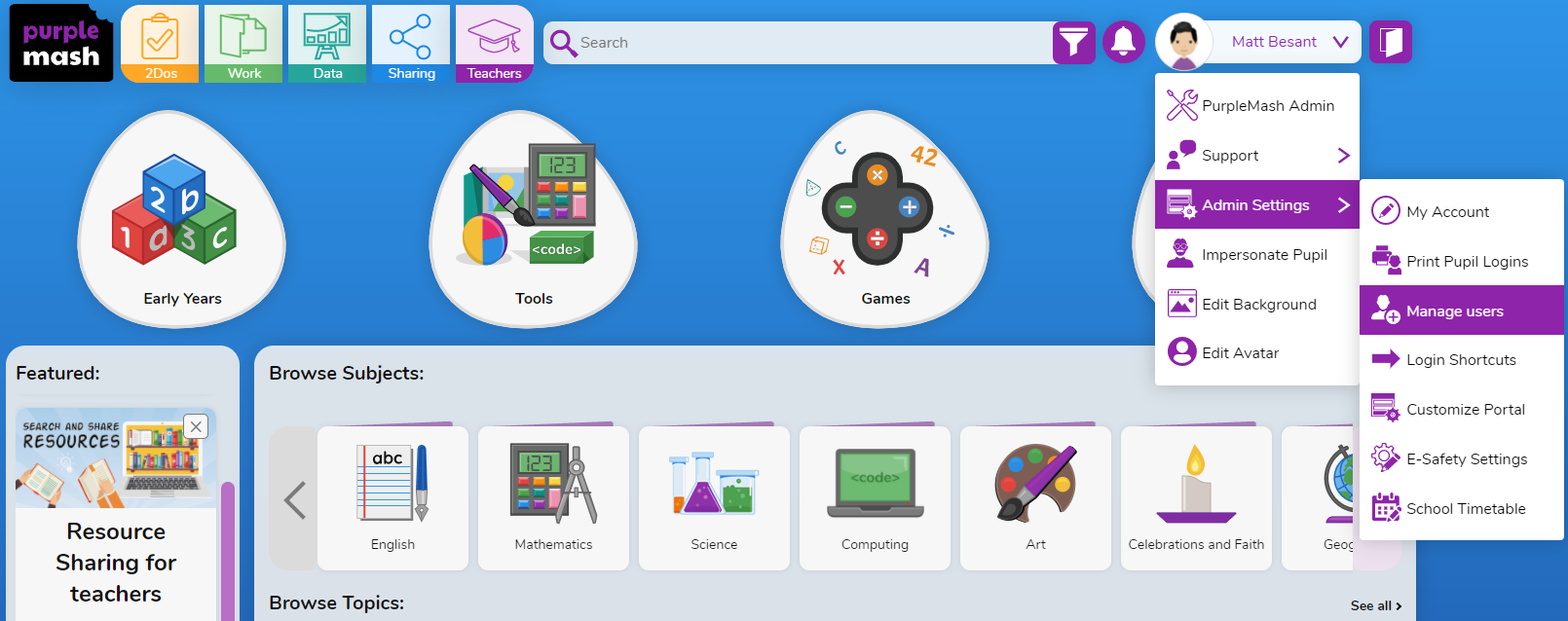Open the Tools section
Viewport: 1568px width, 621px height.
click(x=534, y=219)
